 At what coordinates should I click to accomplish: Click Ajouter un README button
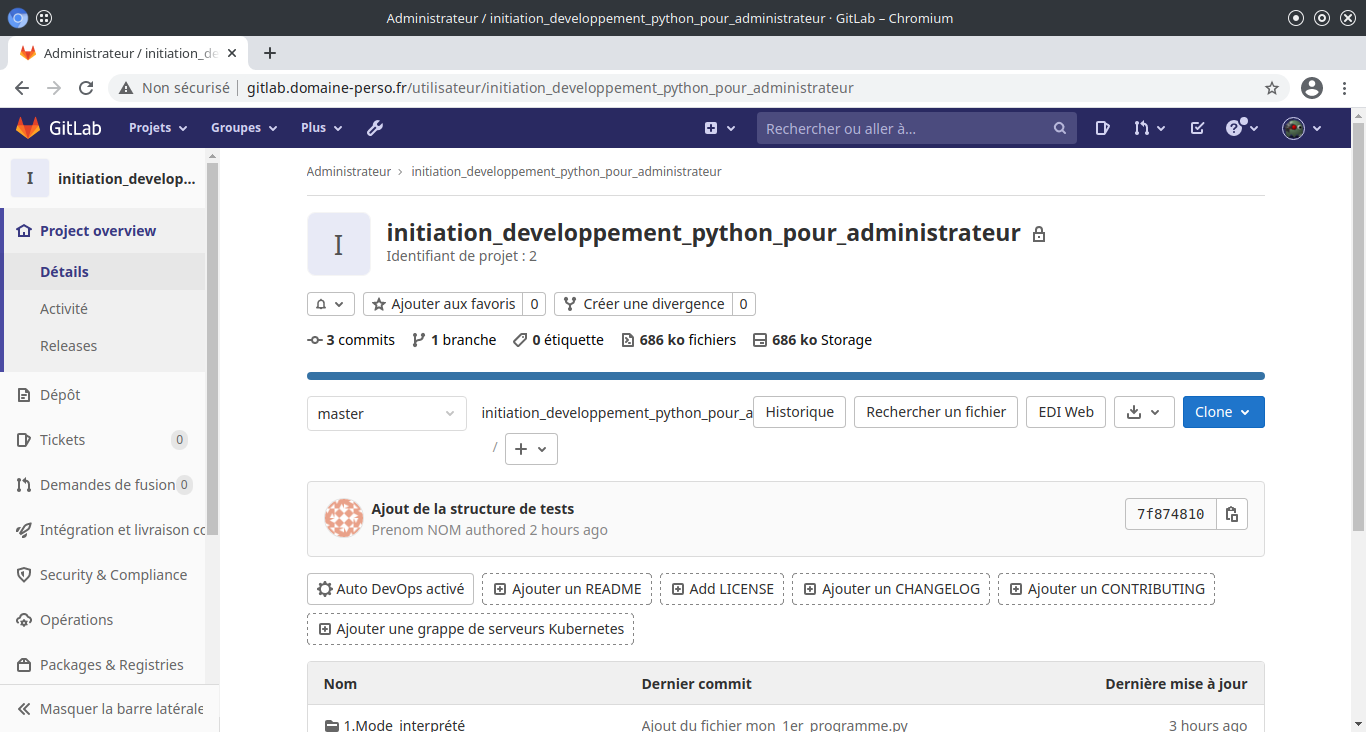click(567, 589)
